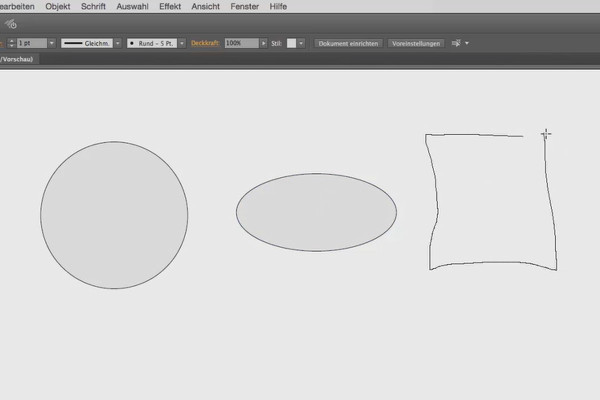The image size is (600, 400).
Task: Open the stroke profile dropdown arrow
Action: (118, 43)
